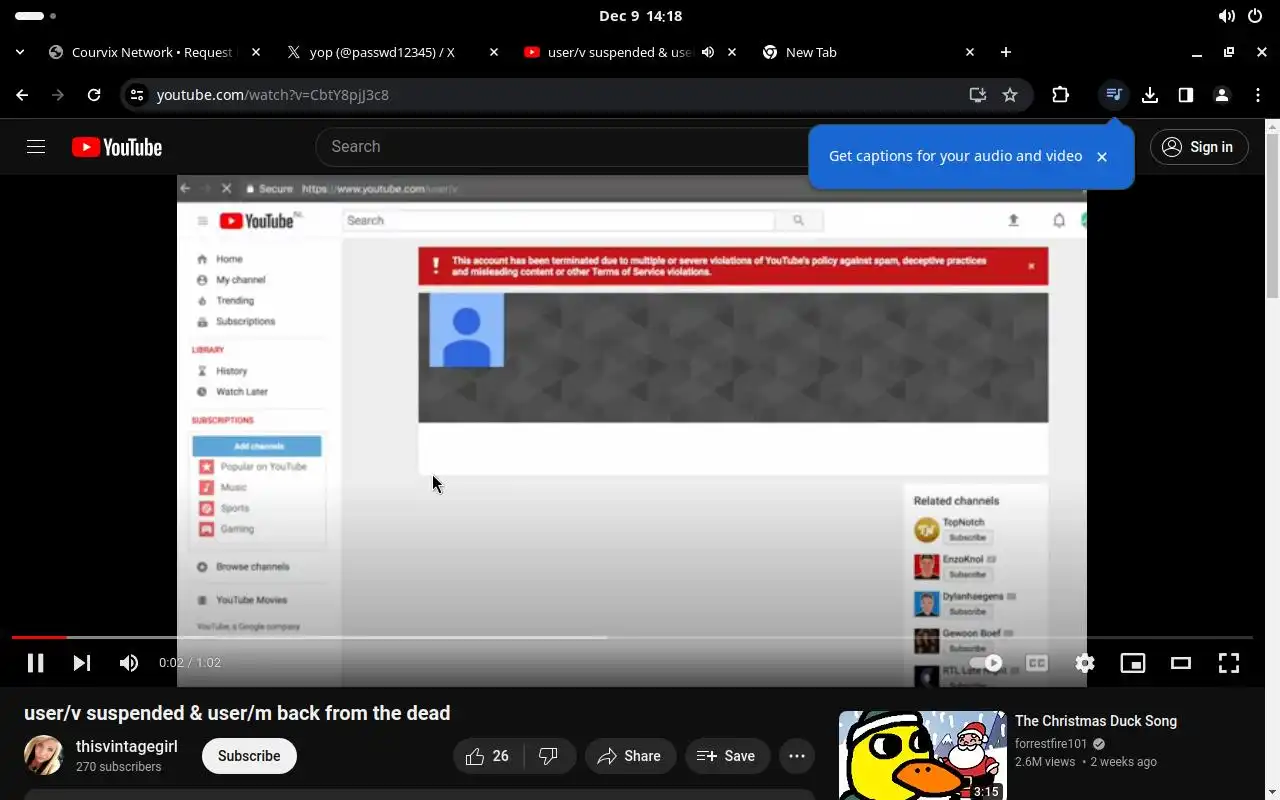Open system volume indicator
Viewport: 1280px width, 800px height.
(x=1227, y=16)
